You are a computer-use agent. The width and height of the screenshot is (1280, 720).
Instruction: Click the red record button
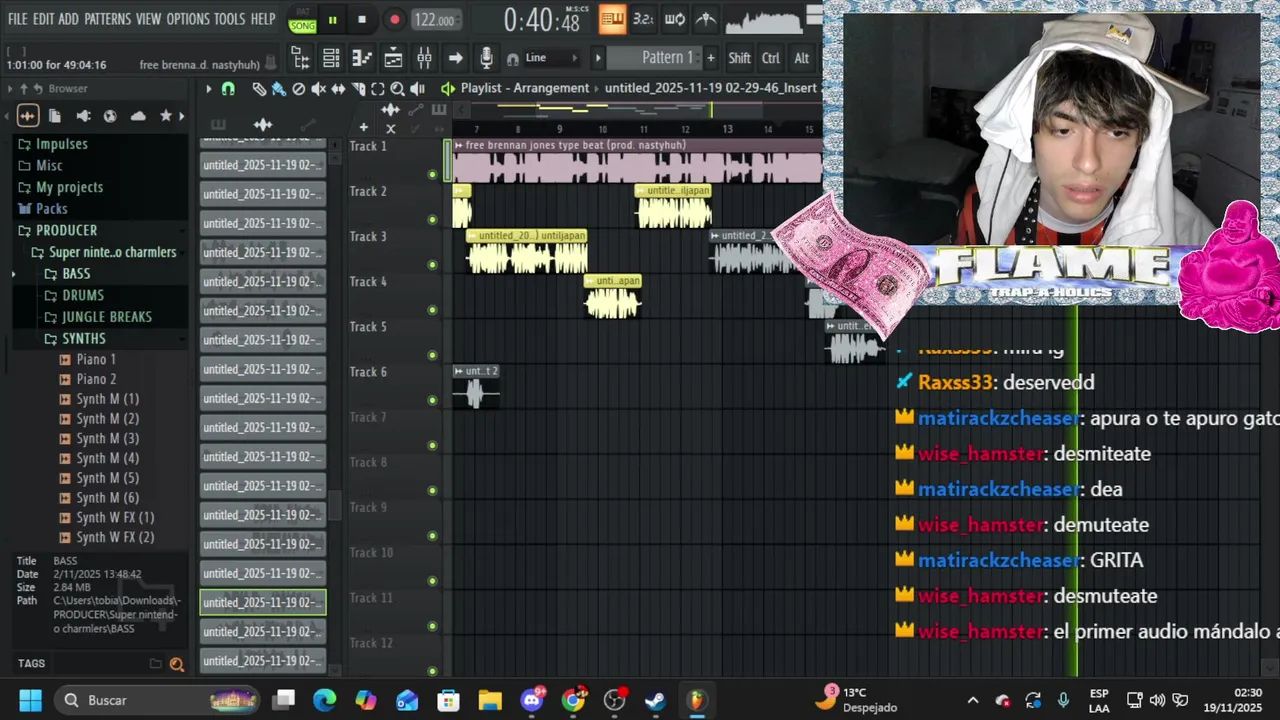(394, 19)
